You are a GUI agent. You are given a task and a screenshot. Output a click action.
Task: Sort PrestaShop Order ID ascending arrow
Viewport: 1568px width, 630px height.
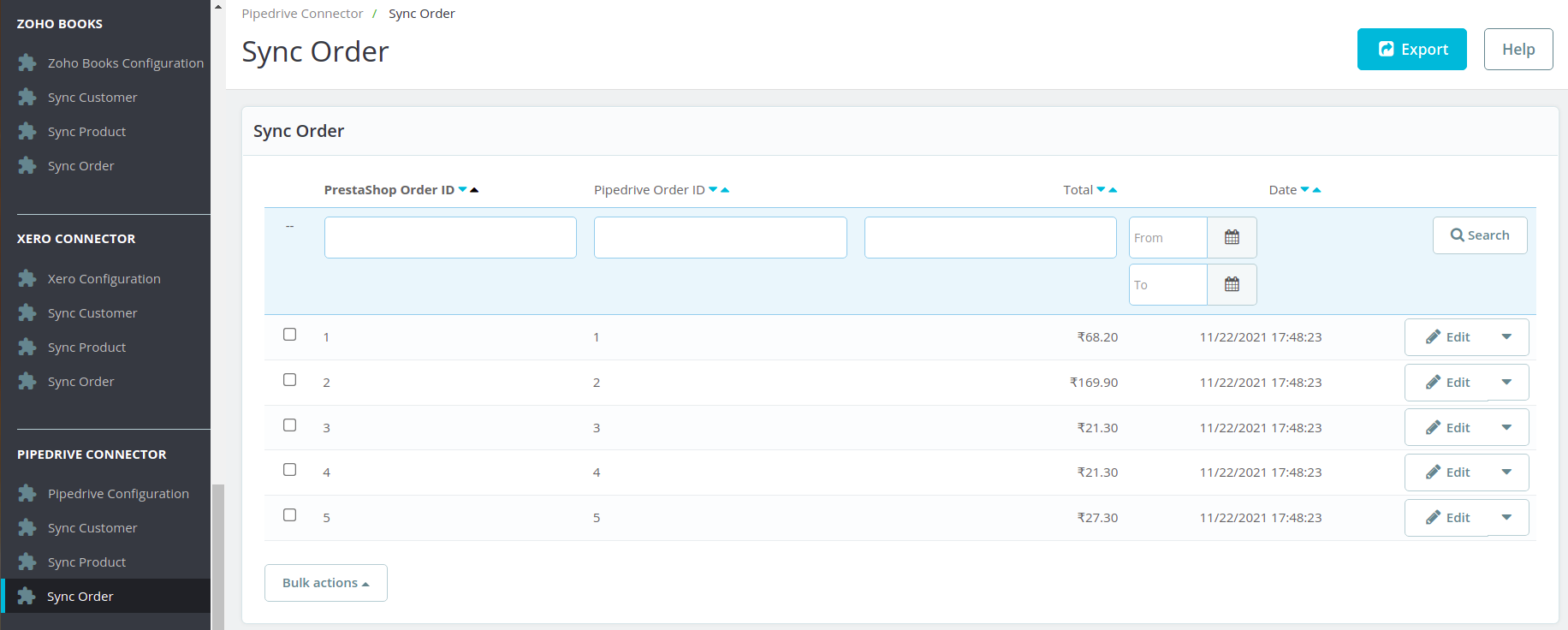(x=474, y=189)
